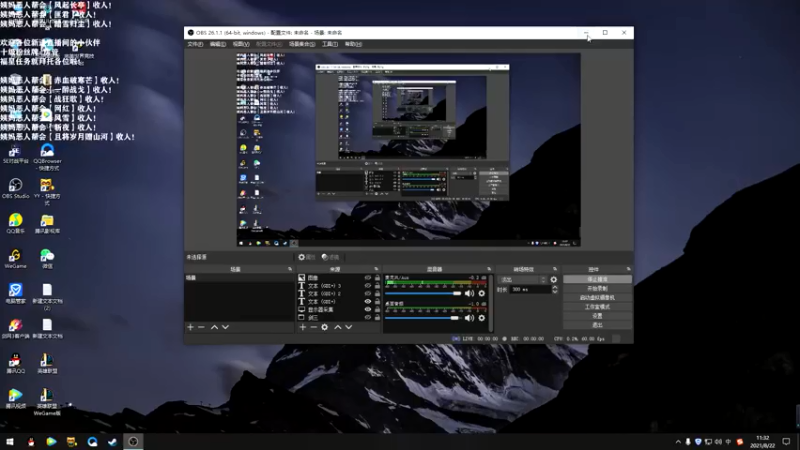Open Windows Start menu
Viewport: 800px width, 450px height.
10,441
